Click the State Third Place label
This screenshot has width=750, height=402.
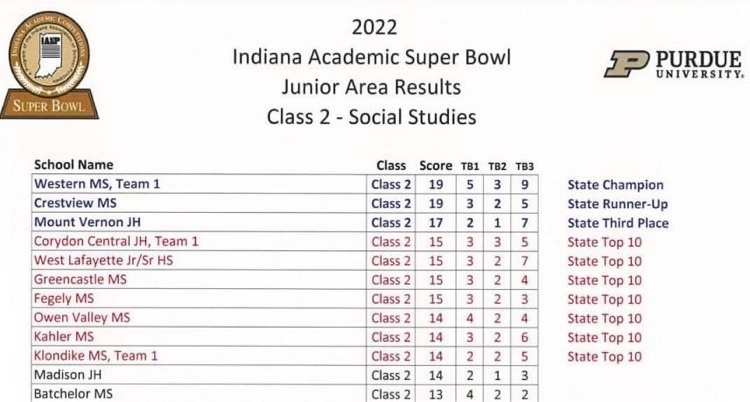click(x=618, y=222)
